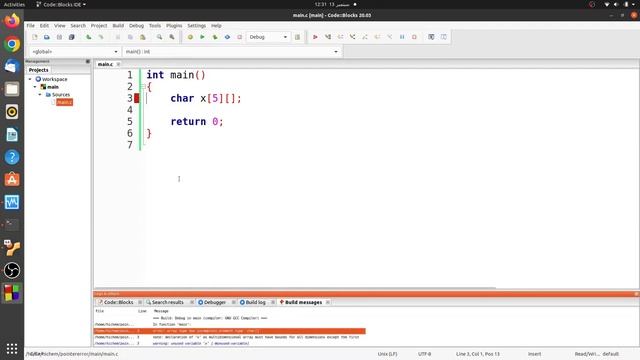640x360 pixels.
Task: Copy selection using the toolbar icon
Action: click(130, 37)
